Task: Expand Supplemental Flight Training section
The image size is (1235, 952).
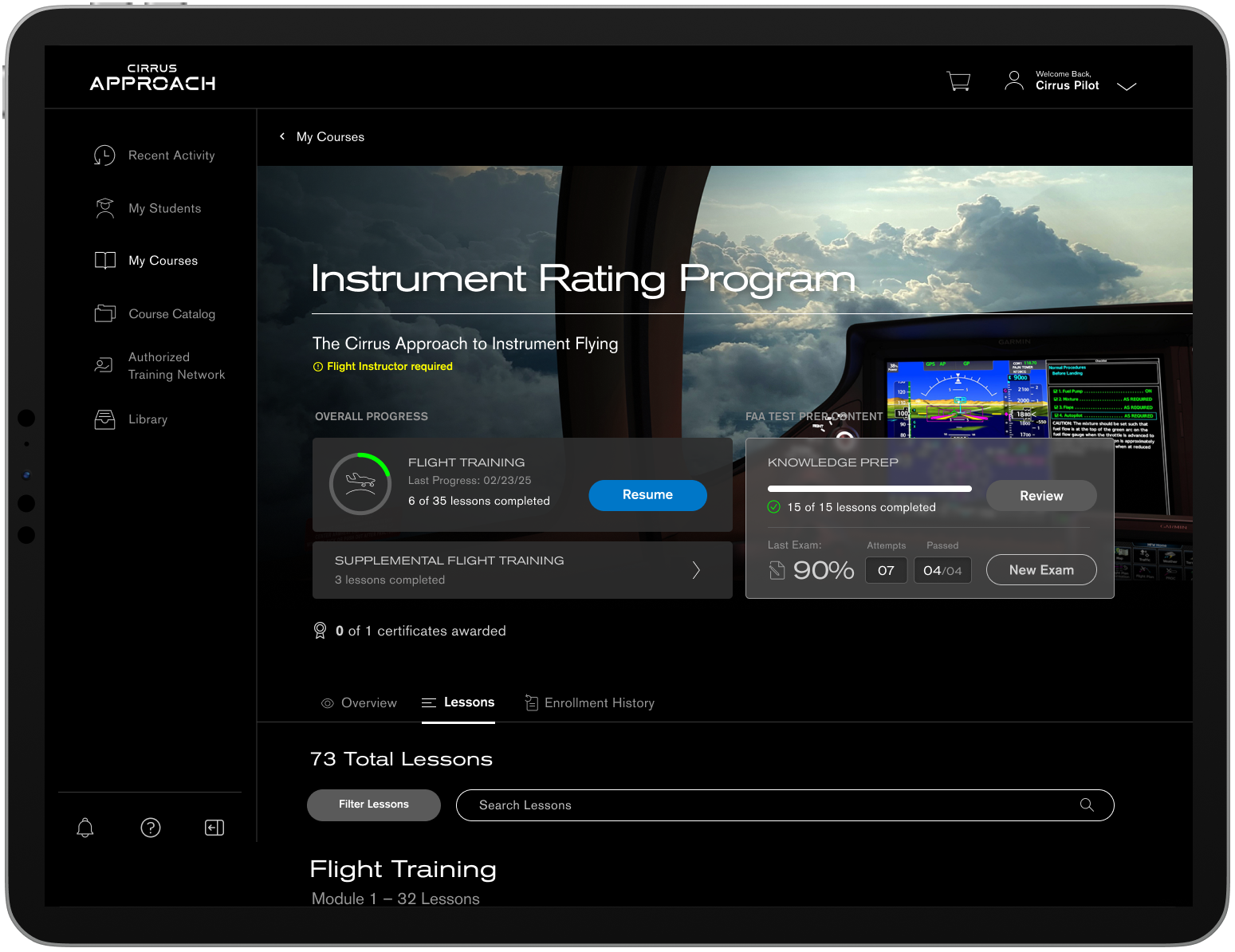Action: 695,569
